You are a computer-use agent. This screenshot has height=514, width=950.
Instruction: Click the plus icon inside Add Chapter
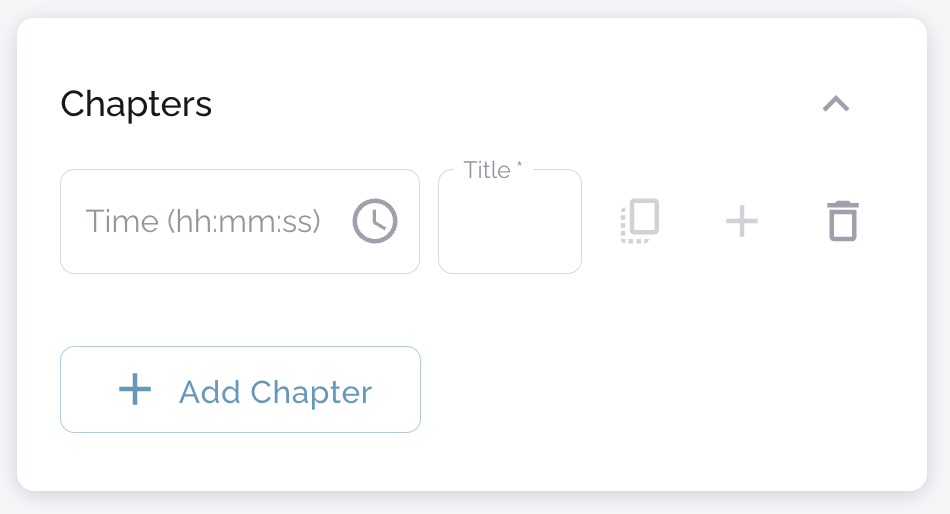coord(135,390)
